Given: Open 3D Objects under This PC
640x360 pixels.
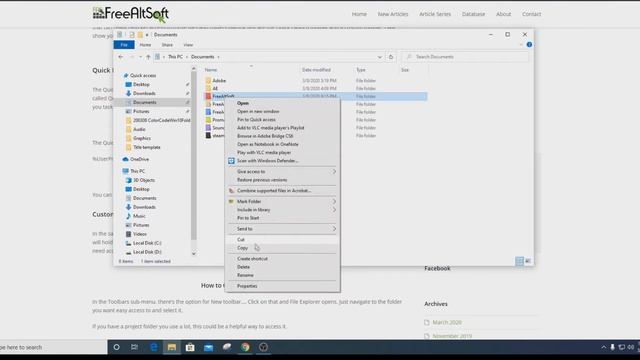Looking at the screenshot, I should tap(144, 180).
